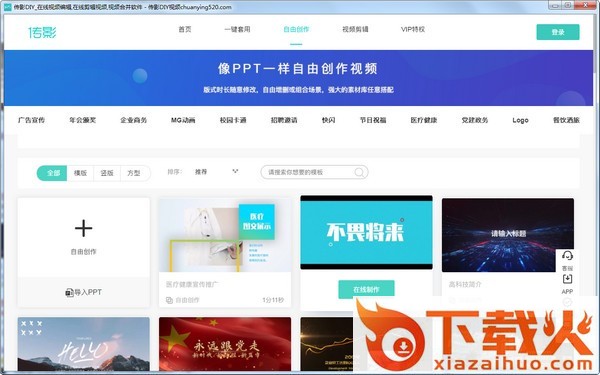Choose the MG动画 category
The width and height of the screenshot is (600, 375).
[x=183, y=120]
